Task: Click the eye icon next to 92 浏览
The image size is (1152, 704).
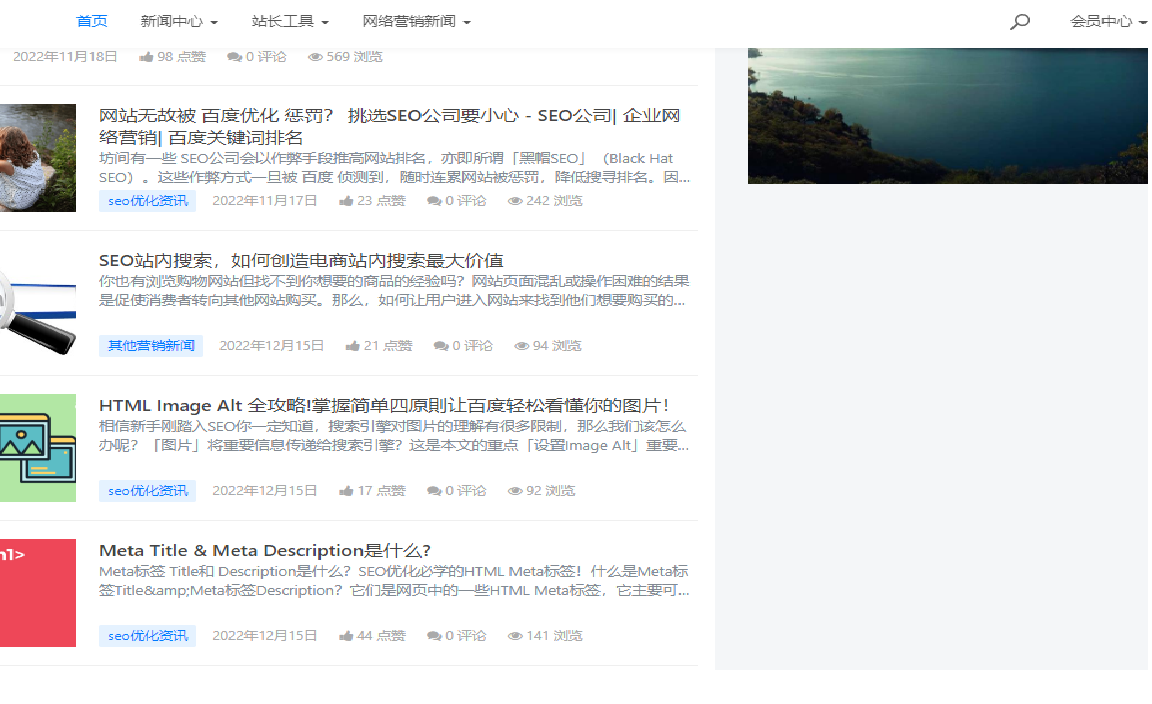Action: point(515,490)
